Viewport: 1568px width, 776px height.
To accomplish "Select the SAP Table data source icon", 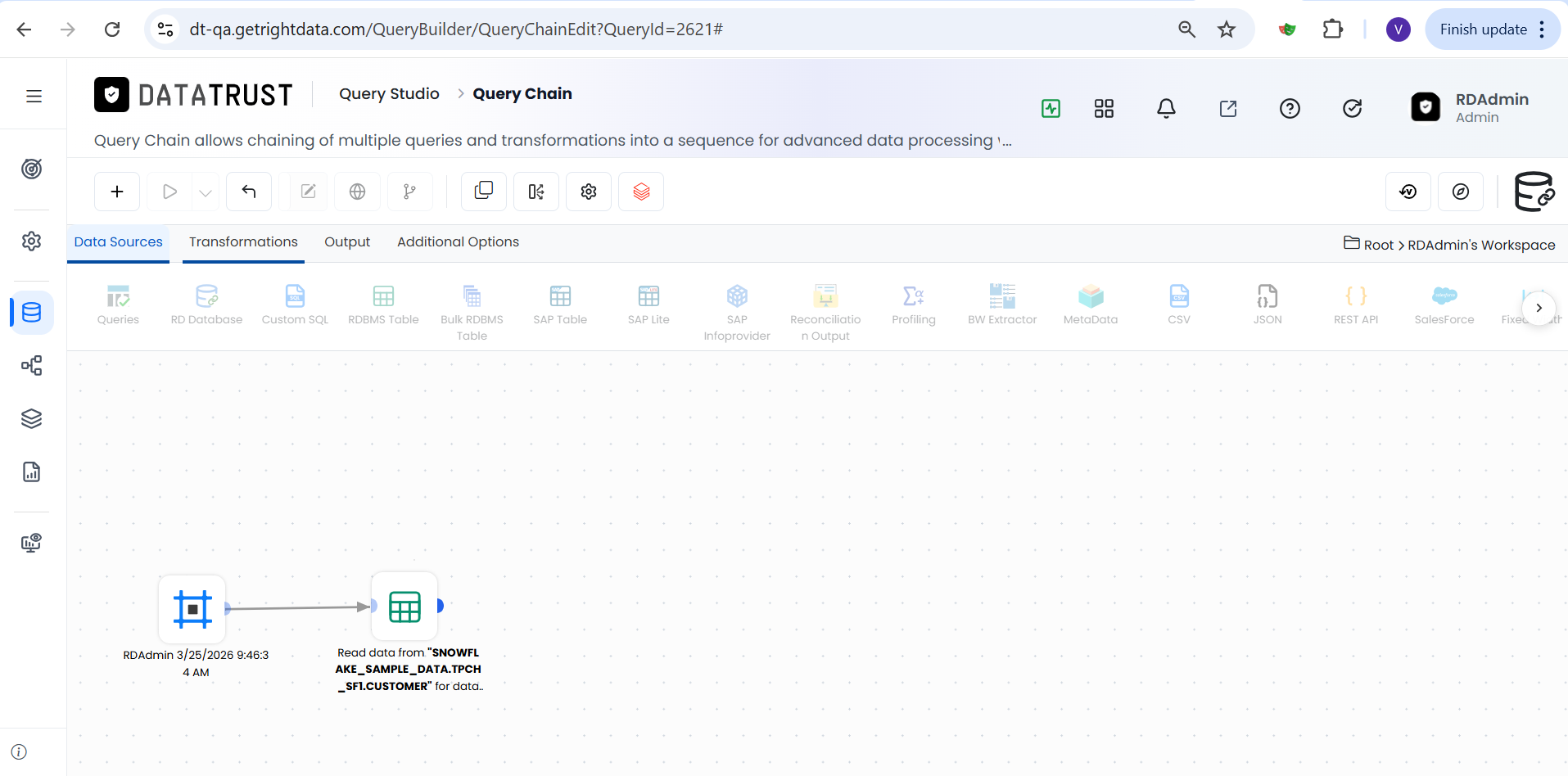I will (x=560, y=296).
